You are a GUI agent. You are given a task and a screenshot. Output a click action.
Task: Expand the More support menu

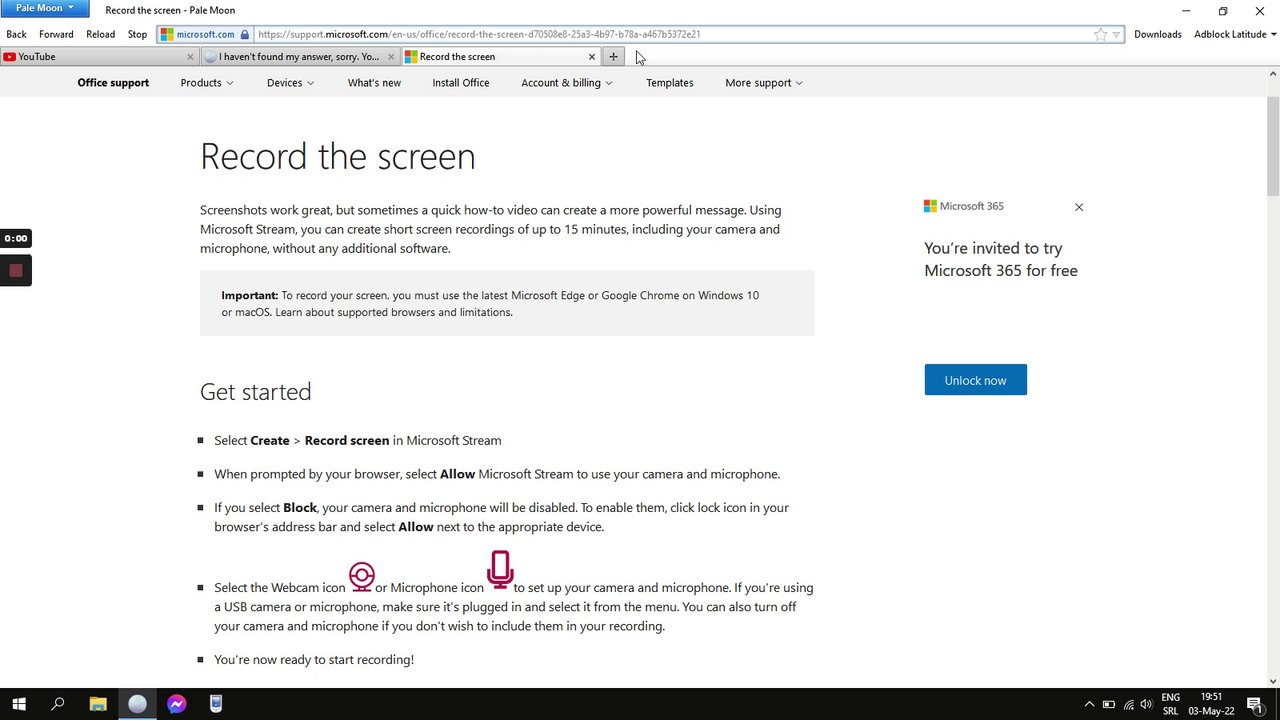(764, 83)
